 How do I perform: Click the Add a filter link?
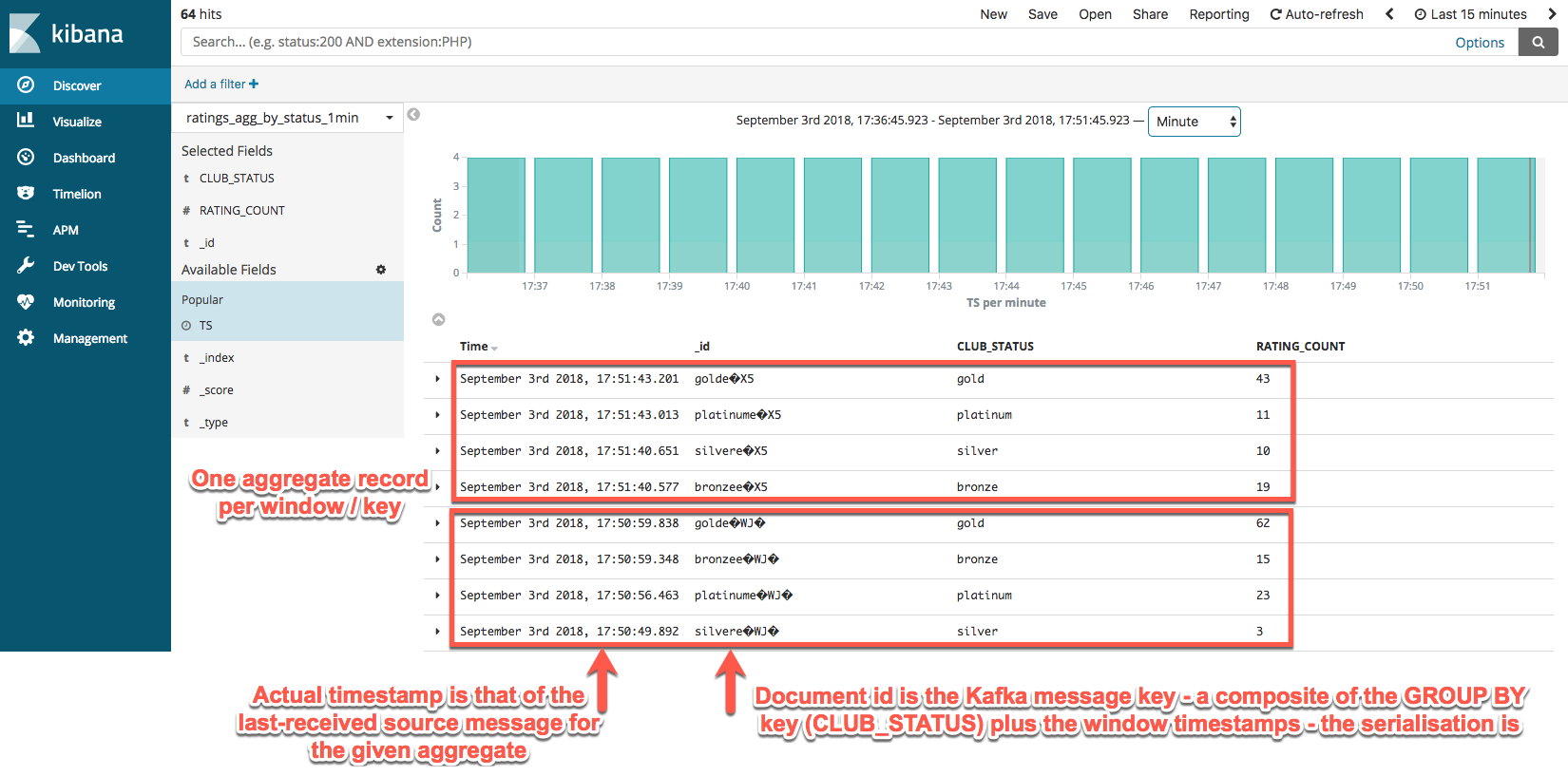pos(220,84)
